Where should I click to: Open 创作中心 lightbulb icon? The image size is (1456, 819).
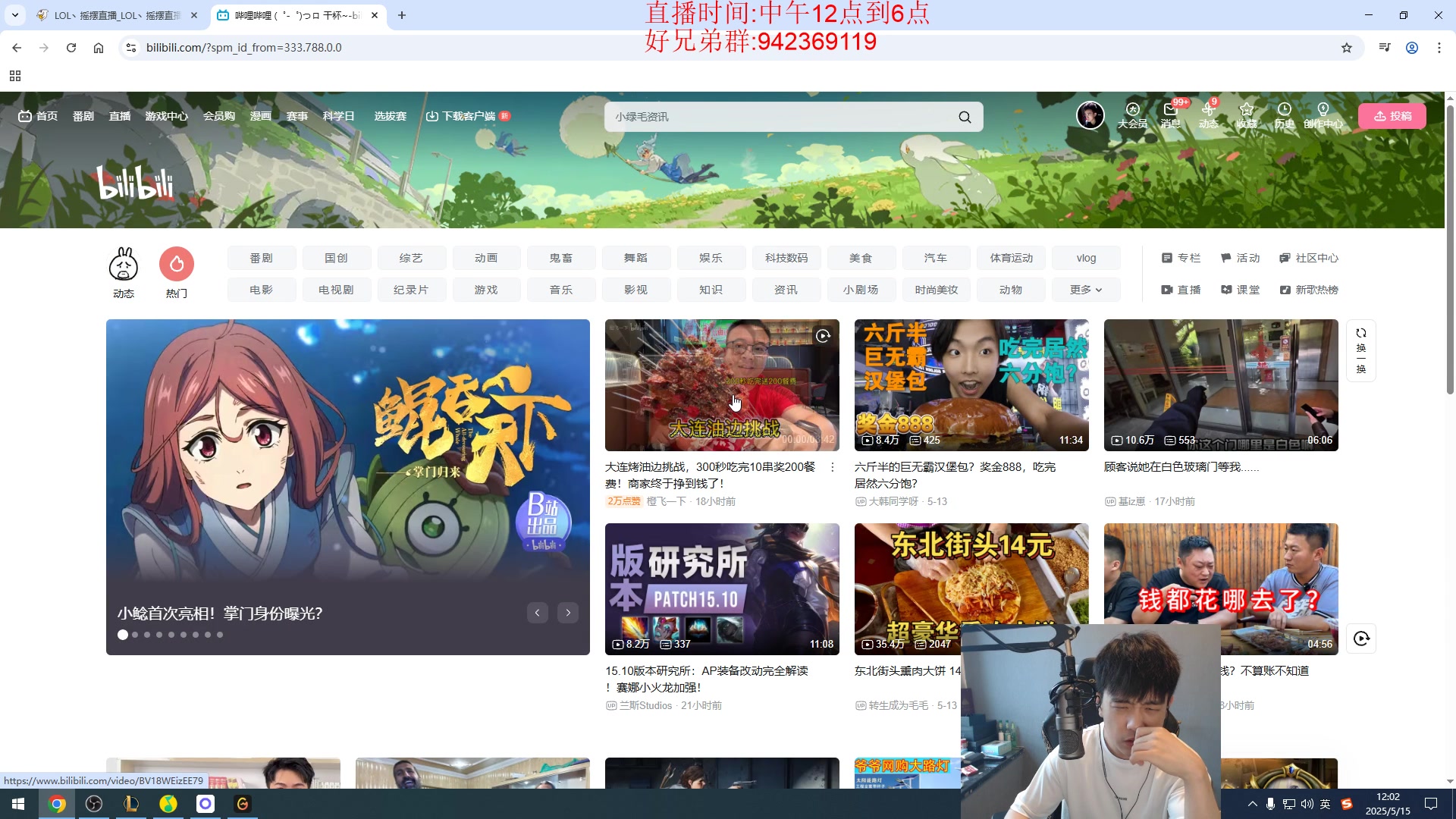[x=1323, y=115]
